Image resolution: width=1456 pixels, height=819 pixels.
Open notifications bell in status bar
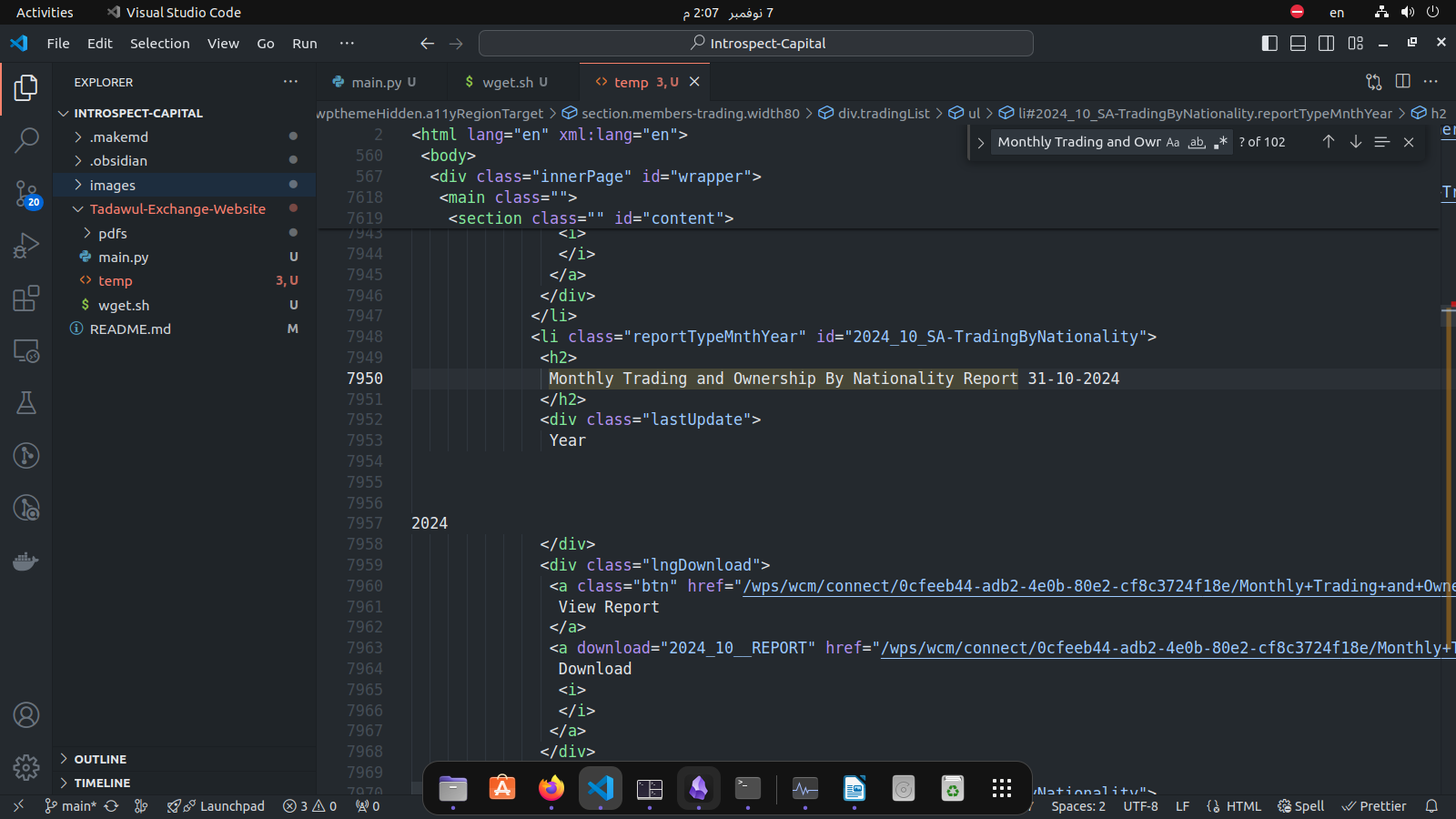pos(1431,806)
